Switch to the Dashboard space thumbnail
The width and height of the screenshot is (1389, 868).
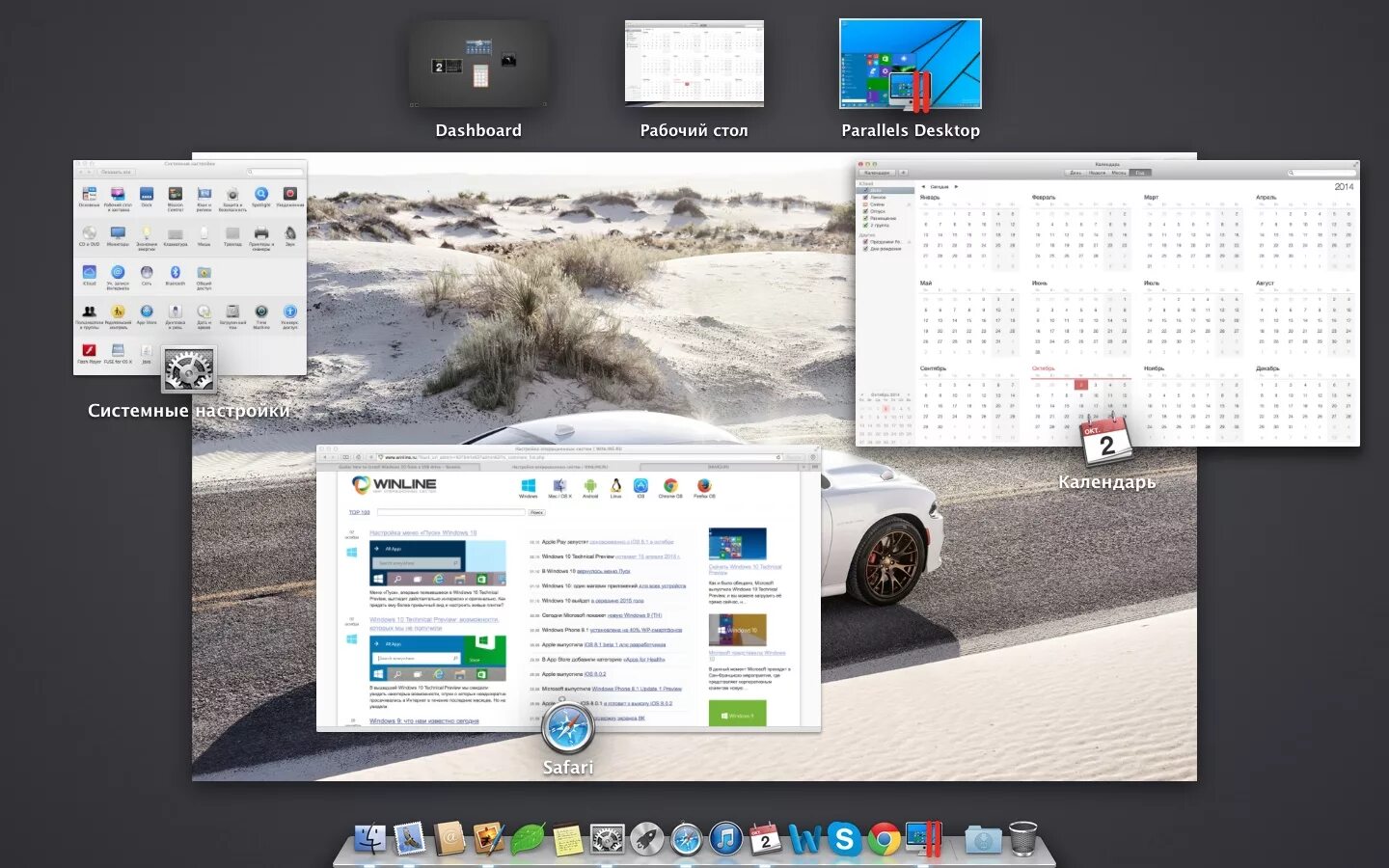[478, 64]
